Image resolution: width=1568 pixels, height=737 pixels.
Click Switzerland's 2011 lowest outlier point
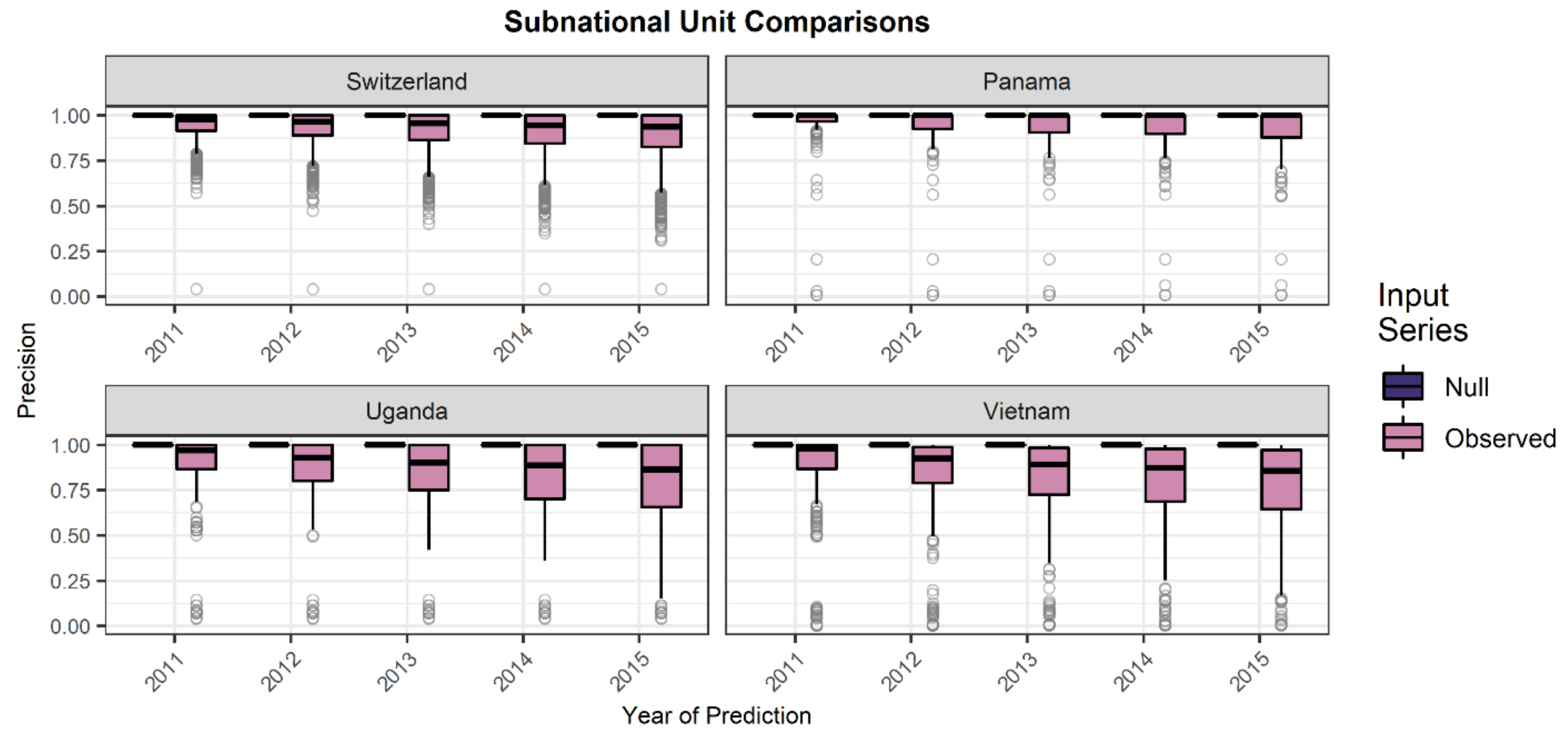pyautogui.click(x=196, y=289)
